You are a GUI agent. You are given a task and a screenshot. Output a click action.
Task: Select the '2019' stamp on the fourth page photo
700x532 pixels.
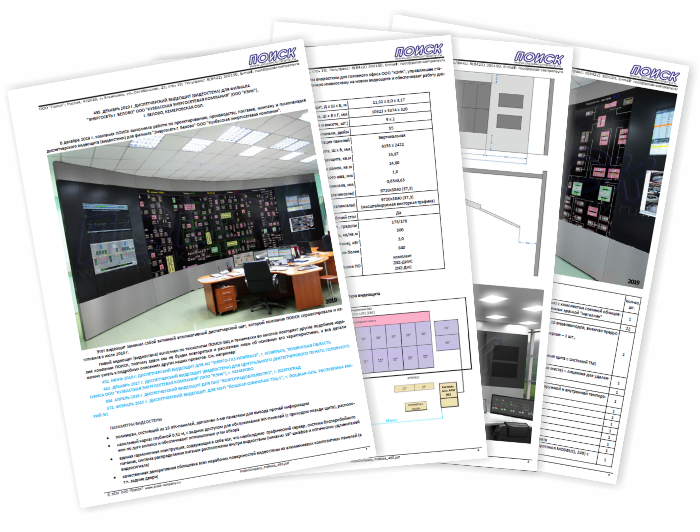633,282
